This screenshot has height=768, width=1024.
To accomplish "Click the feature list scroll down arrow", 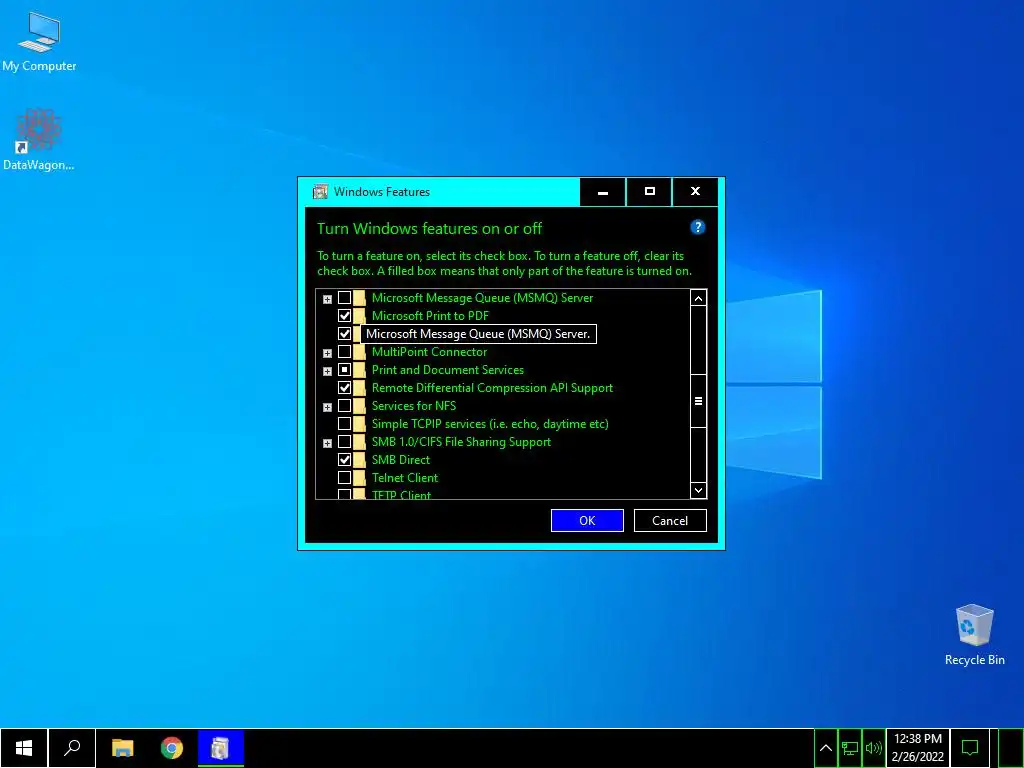I will coord(698,490).
